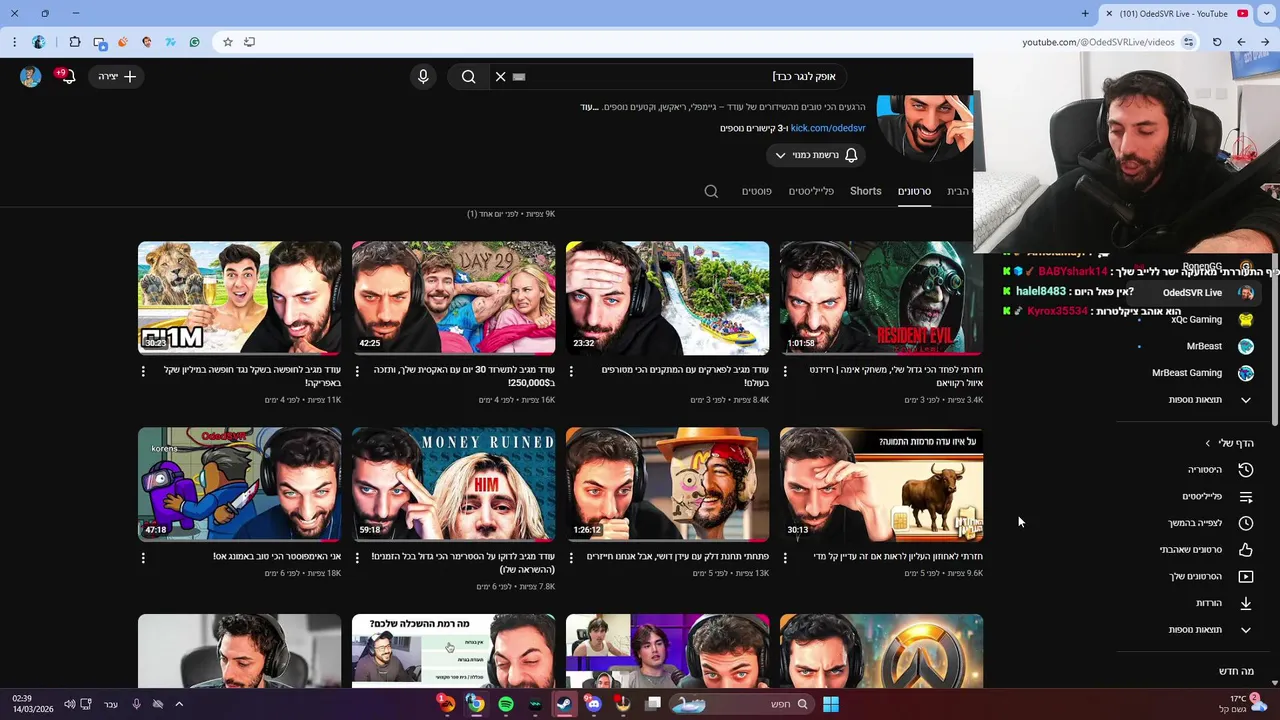This screenshot has width=1280, height=720.
Task: Bookmark this page with the star icon
Action: [x=228, y=42]
